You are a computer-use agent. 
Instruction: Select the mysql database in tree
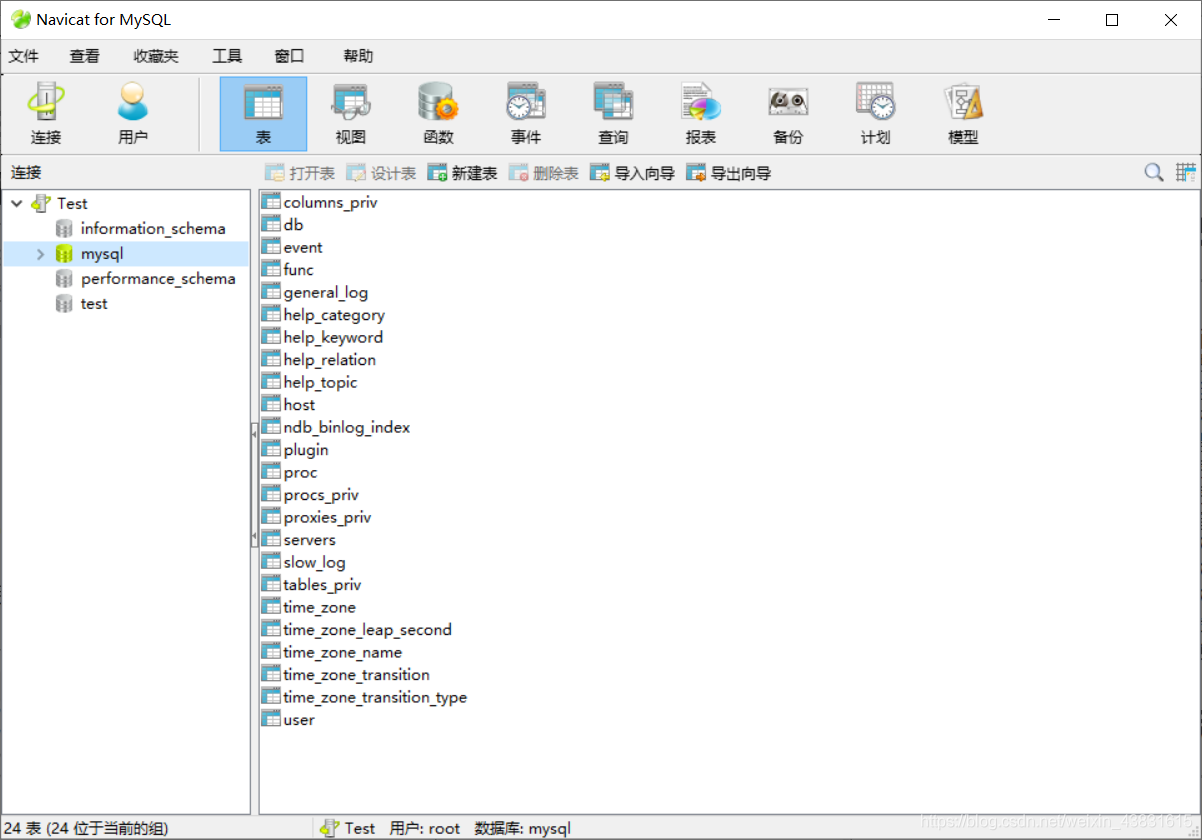[x=102, y=254]
